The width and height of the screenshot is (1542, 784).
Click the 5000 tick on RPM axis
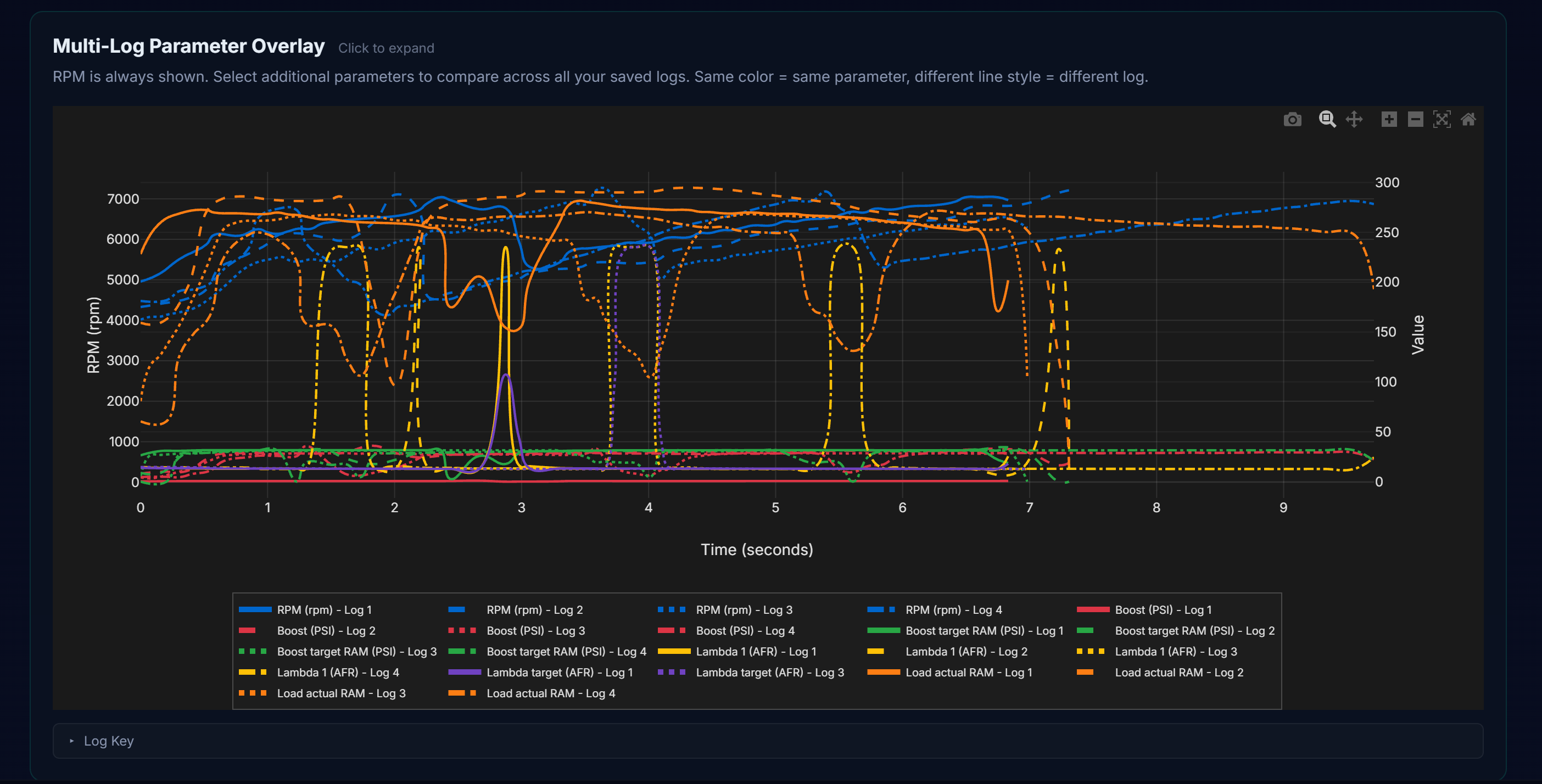point(122,280)
